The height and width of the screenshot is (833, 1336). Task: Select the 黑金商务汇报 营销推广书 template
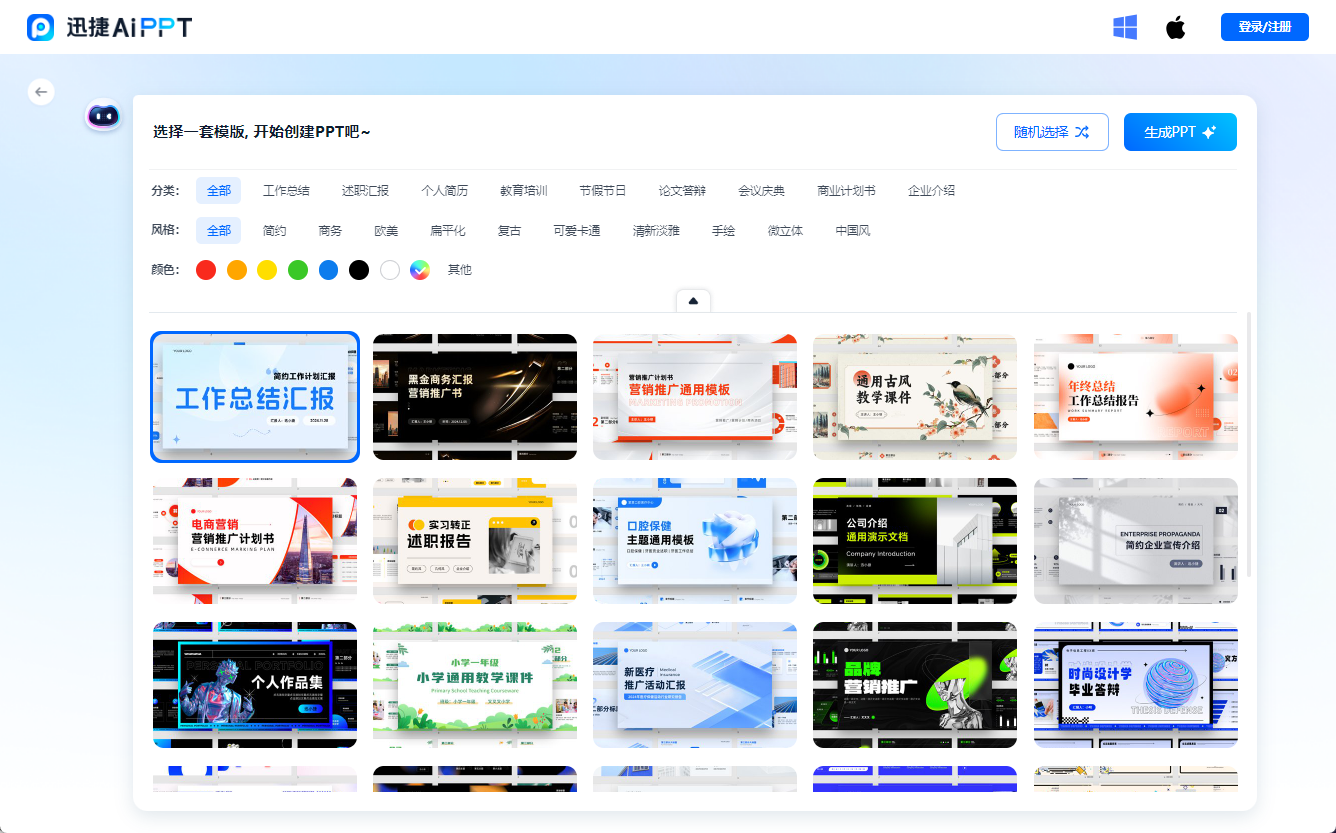(x=475, y=397)
